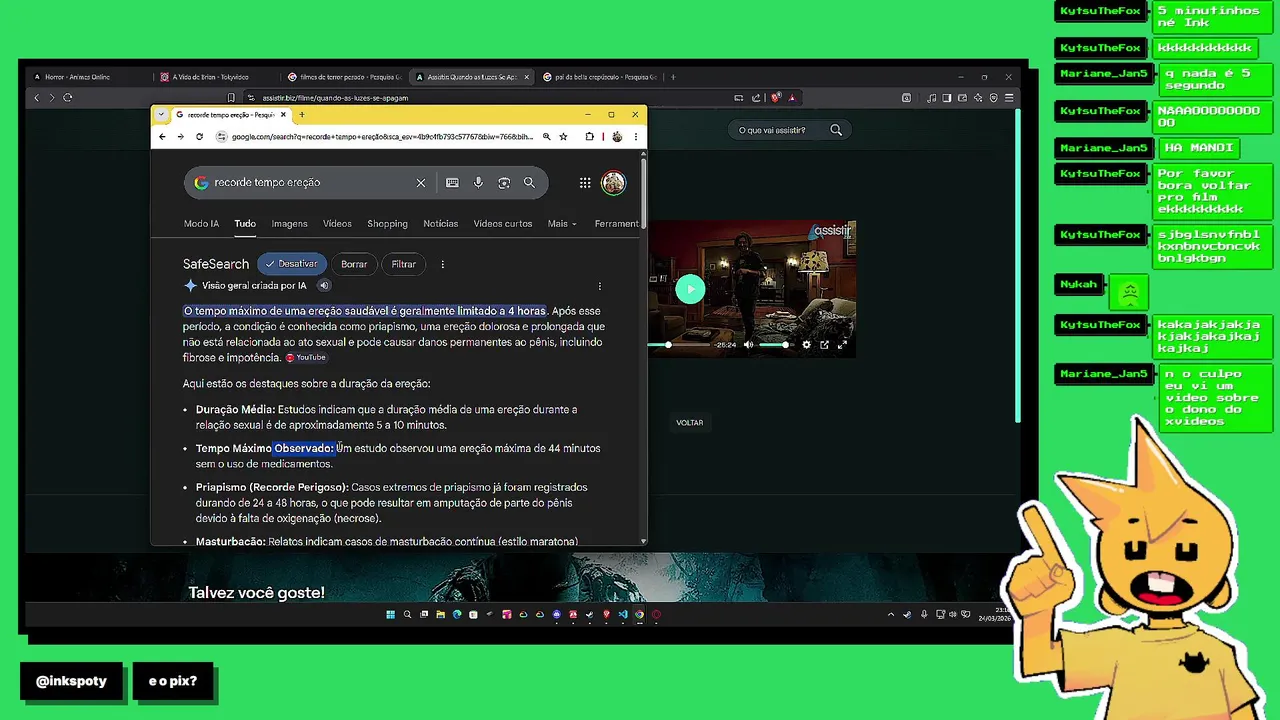Open Chrome three-dot menu
Image resolution: width=1280 pixels, height=720 pixels.
pos(635,137)
